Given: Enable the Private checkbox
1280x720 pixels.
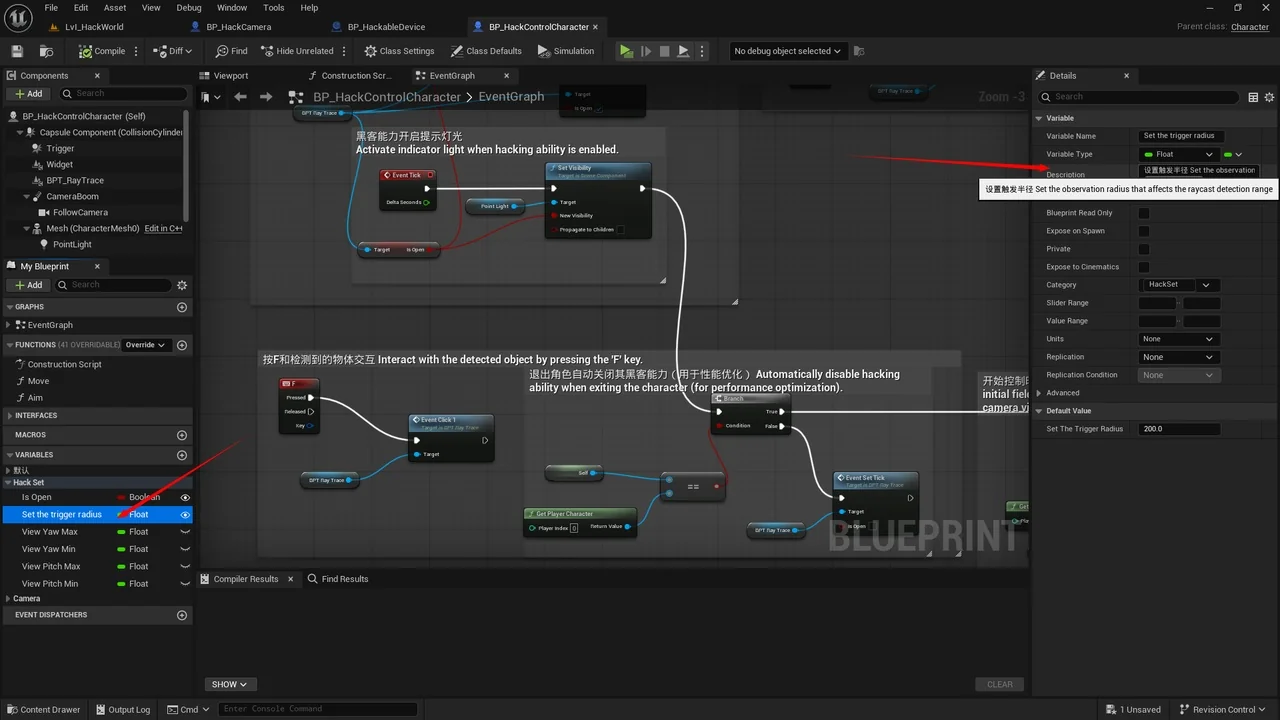Looking at the screenshot, I should [x=1144, y=249].
